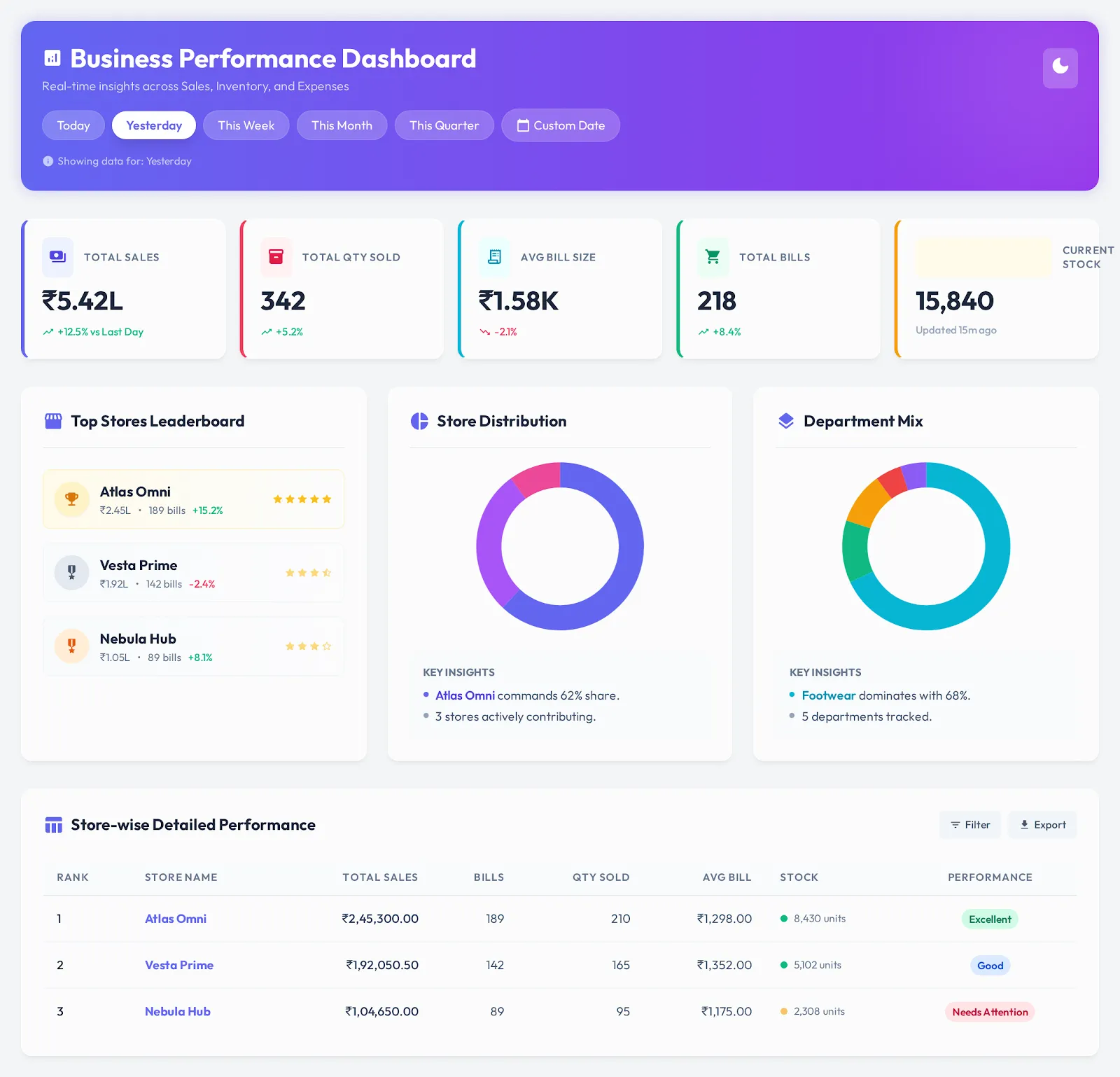Click the pie chart icon beside Store Distribution
Viewport: 1120px width, 1077px height.
tap(418, 421)
